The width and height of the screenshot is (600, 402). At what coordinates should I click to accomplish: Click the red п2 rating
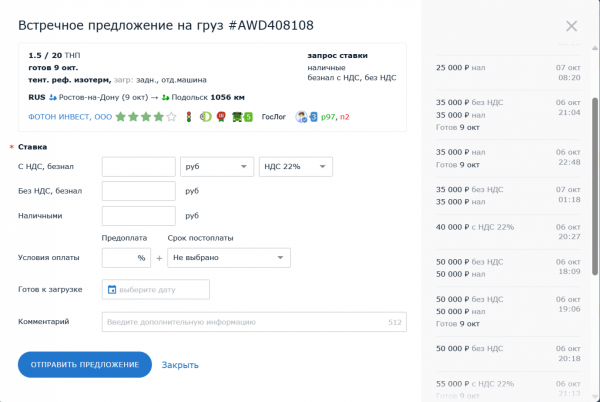344,117
